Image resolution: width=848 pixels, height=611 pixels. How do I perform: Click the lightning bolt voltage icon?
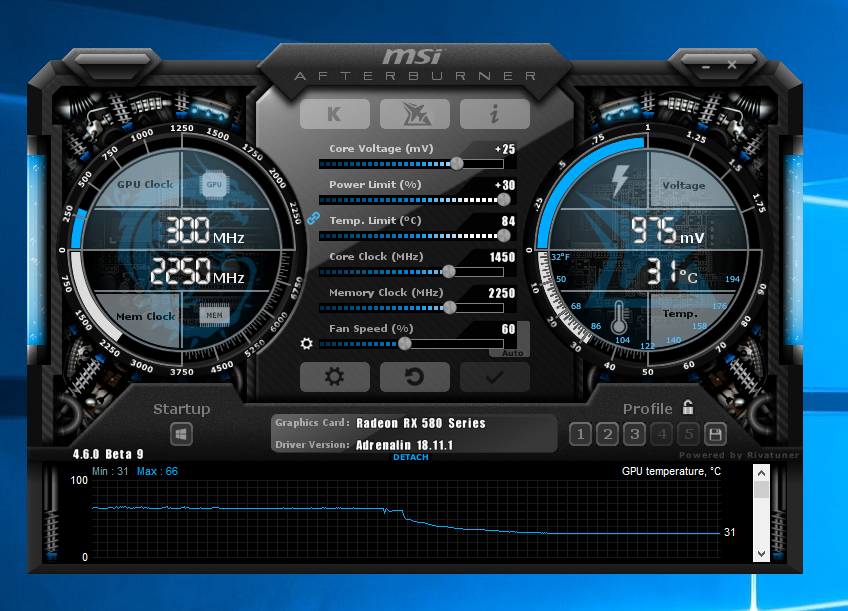[x=619, y=180]
